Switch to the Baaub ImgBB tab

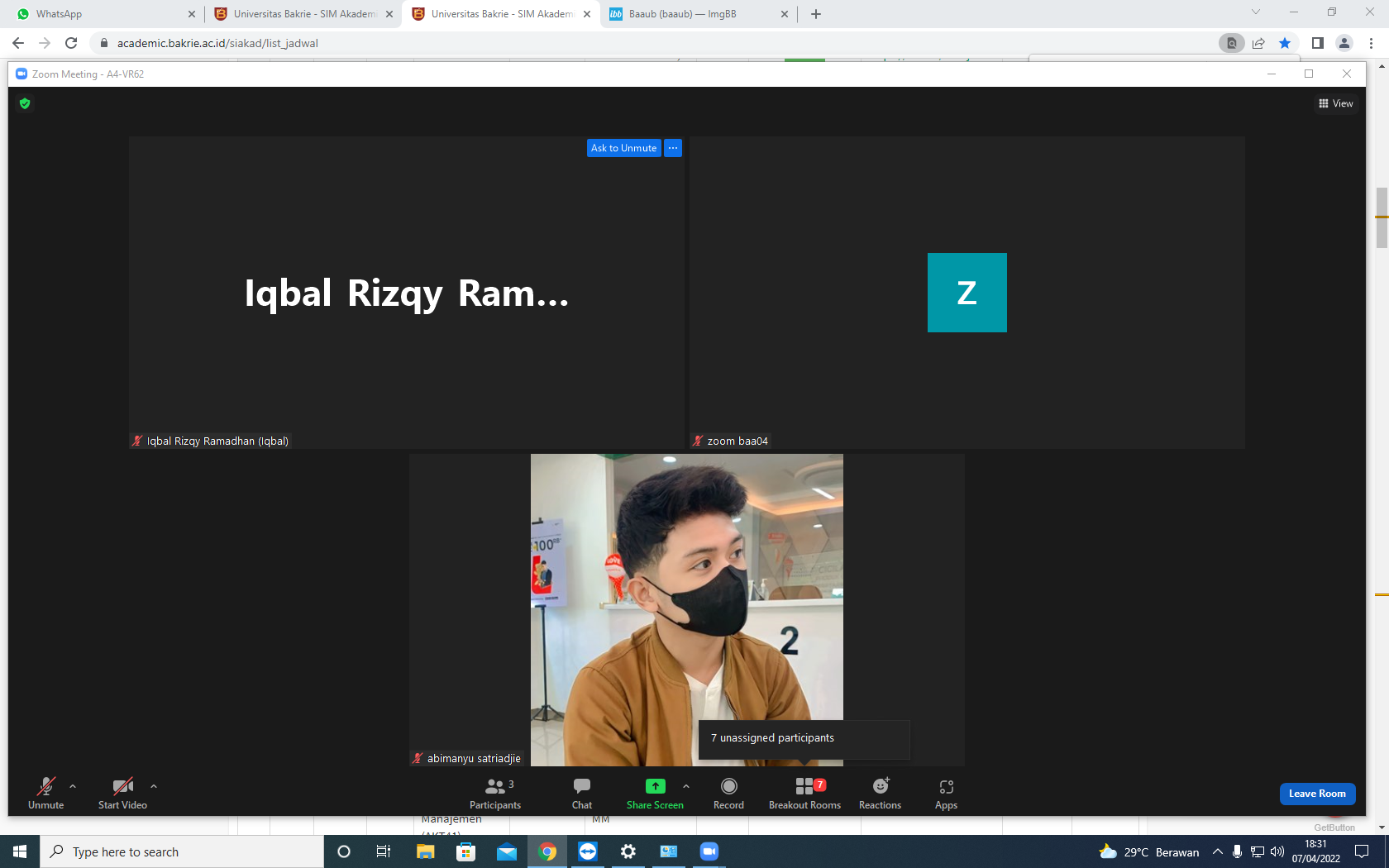699,14
